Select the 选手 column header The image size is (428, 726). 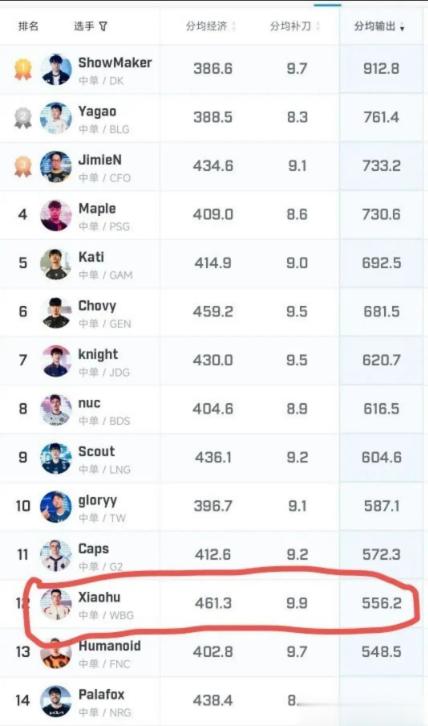[x=84, y=26]
